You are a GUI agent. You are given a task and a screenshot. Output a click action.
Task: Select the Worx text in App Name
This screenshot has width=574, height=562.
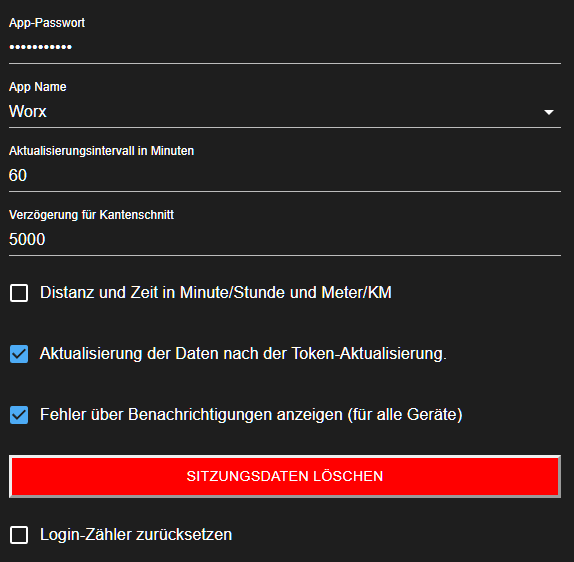pos(28,111)
